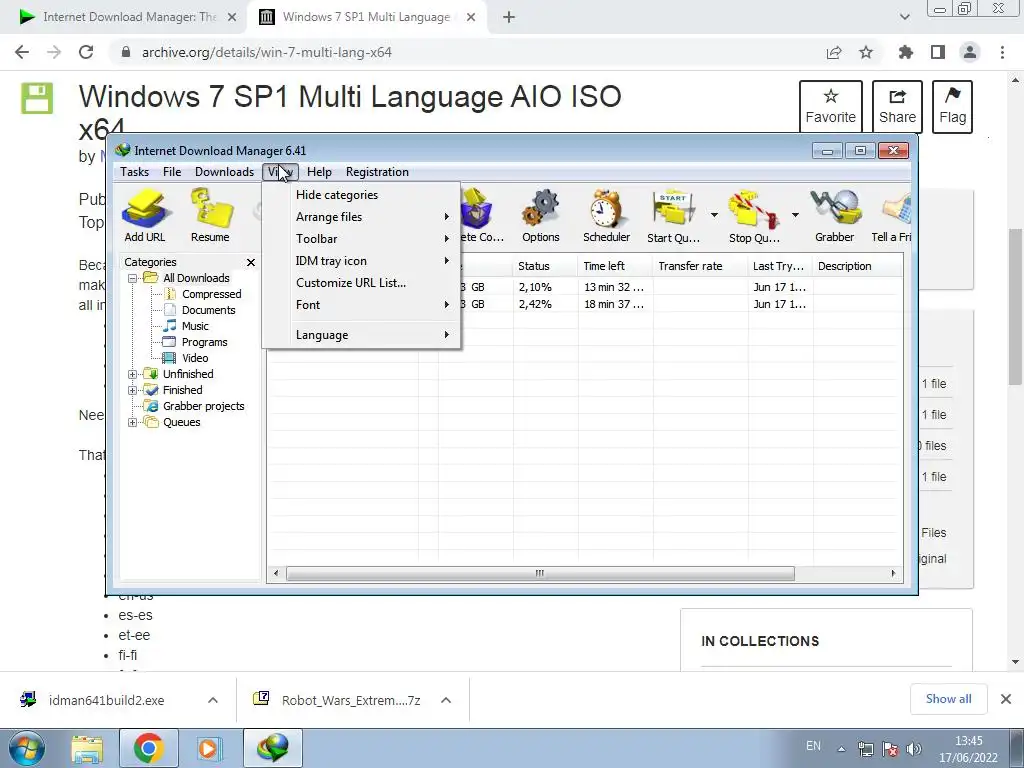1024x768 pixels.
Task: Open the Downloads menu
Action: point(224,172)
